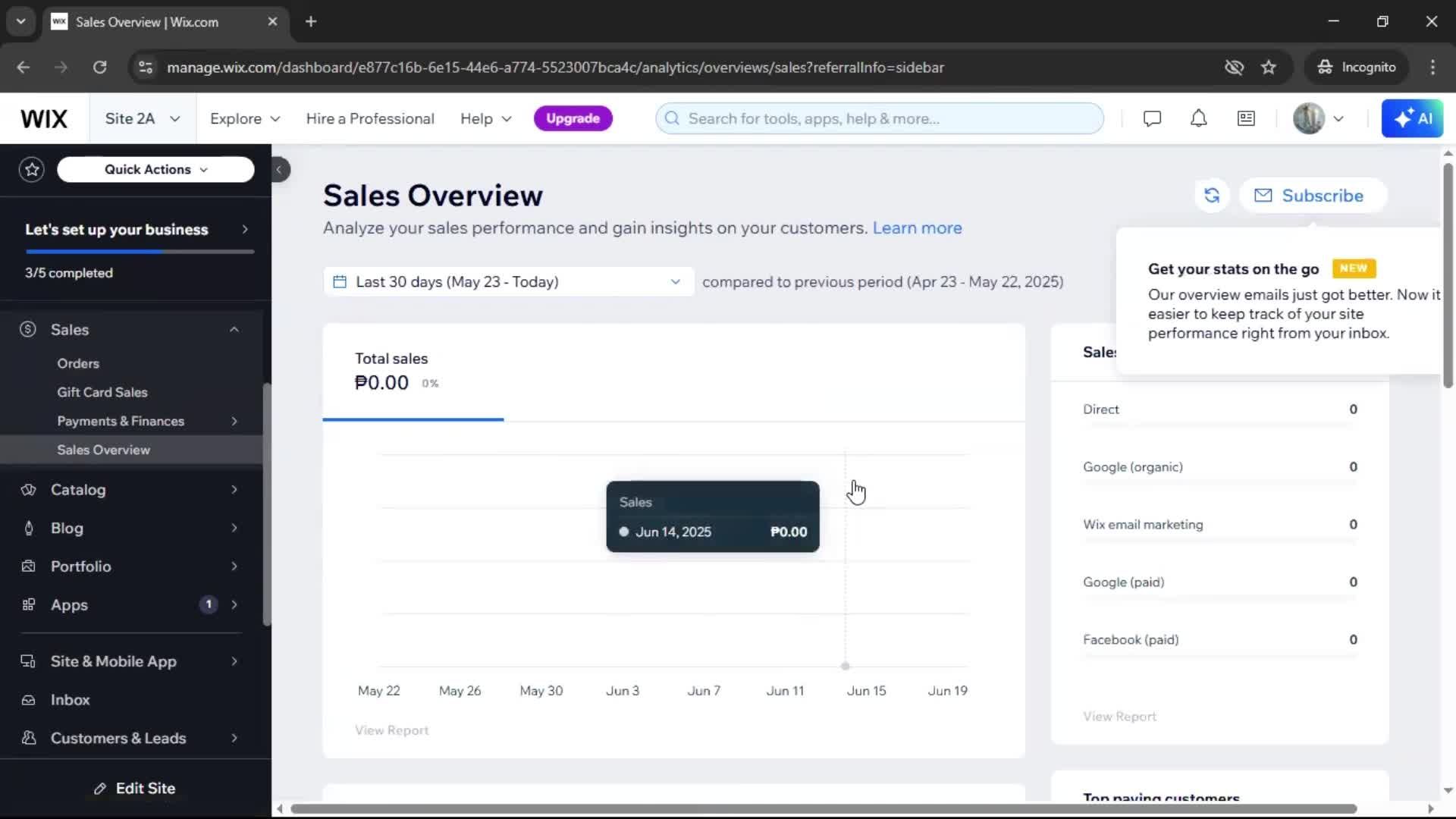Image resolution: width=1456 pixels, height=819 pixels.
Task: Click Edit Site button
Action: coord(135,789)
